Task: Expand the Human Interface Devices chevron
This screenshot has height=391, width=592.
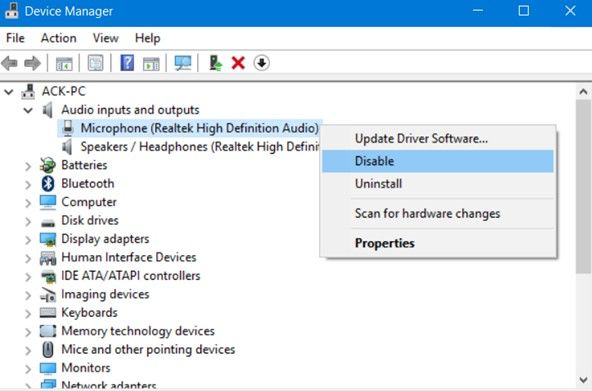Action: tap(28, 259)
